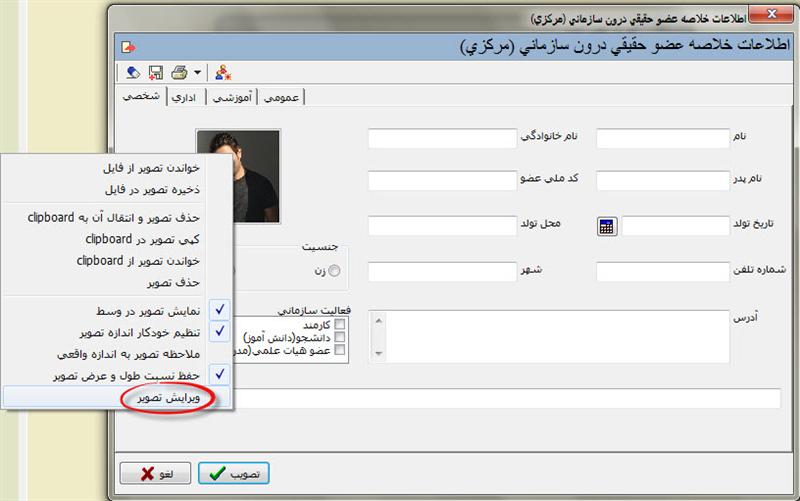
Task: Enable the عضو هیات علمی checkbox
Action: [x=341, y=351]
